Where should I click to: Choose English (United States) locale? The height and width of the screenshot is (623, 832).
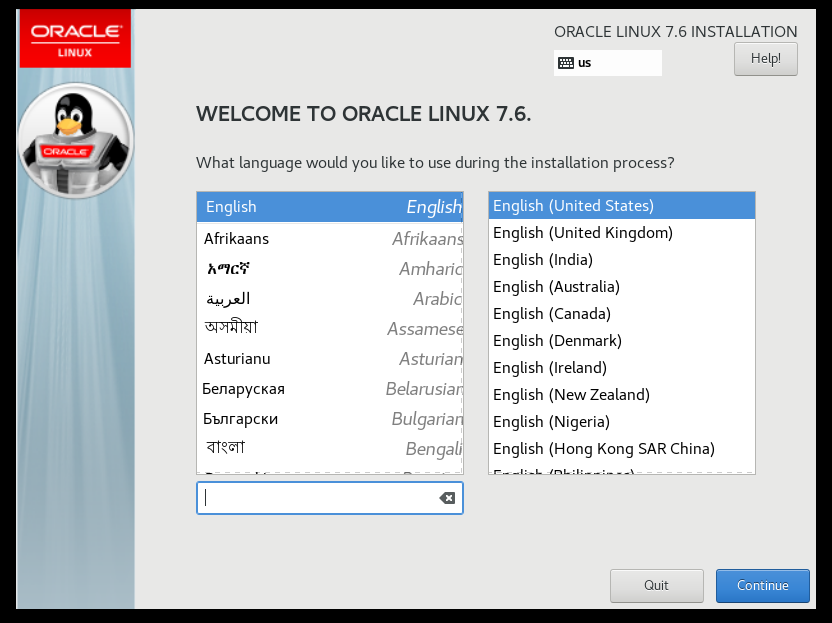point(622,206)
